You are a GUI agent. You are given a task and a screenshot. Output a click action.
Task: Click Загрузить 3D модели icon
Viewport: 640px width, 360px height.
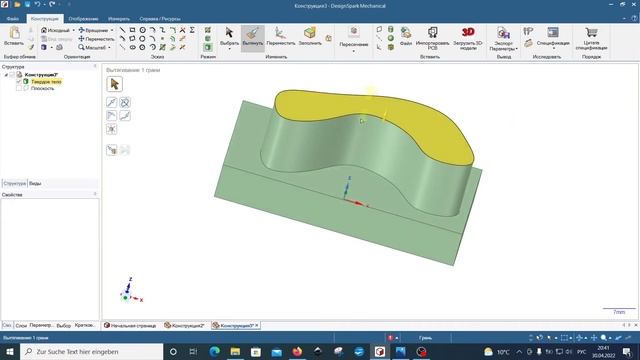tap(468, 38)
